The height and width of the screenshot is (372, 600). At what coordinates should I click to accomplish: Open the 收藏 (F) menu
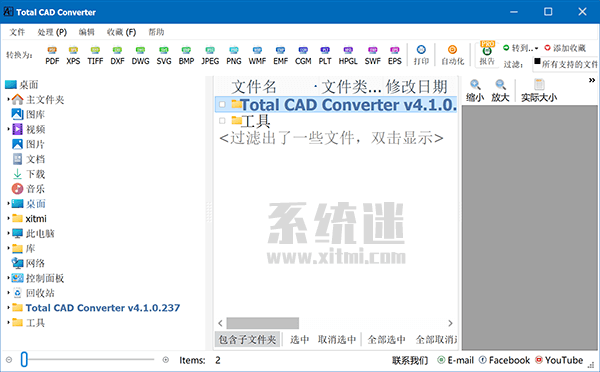point(121,32)
